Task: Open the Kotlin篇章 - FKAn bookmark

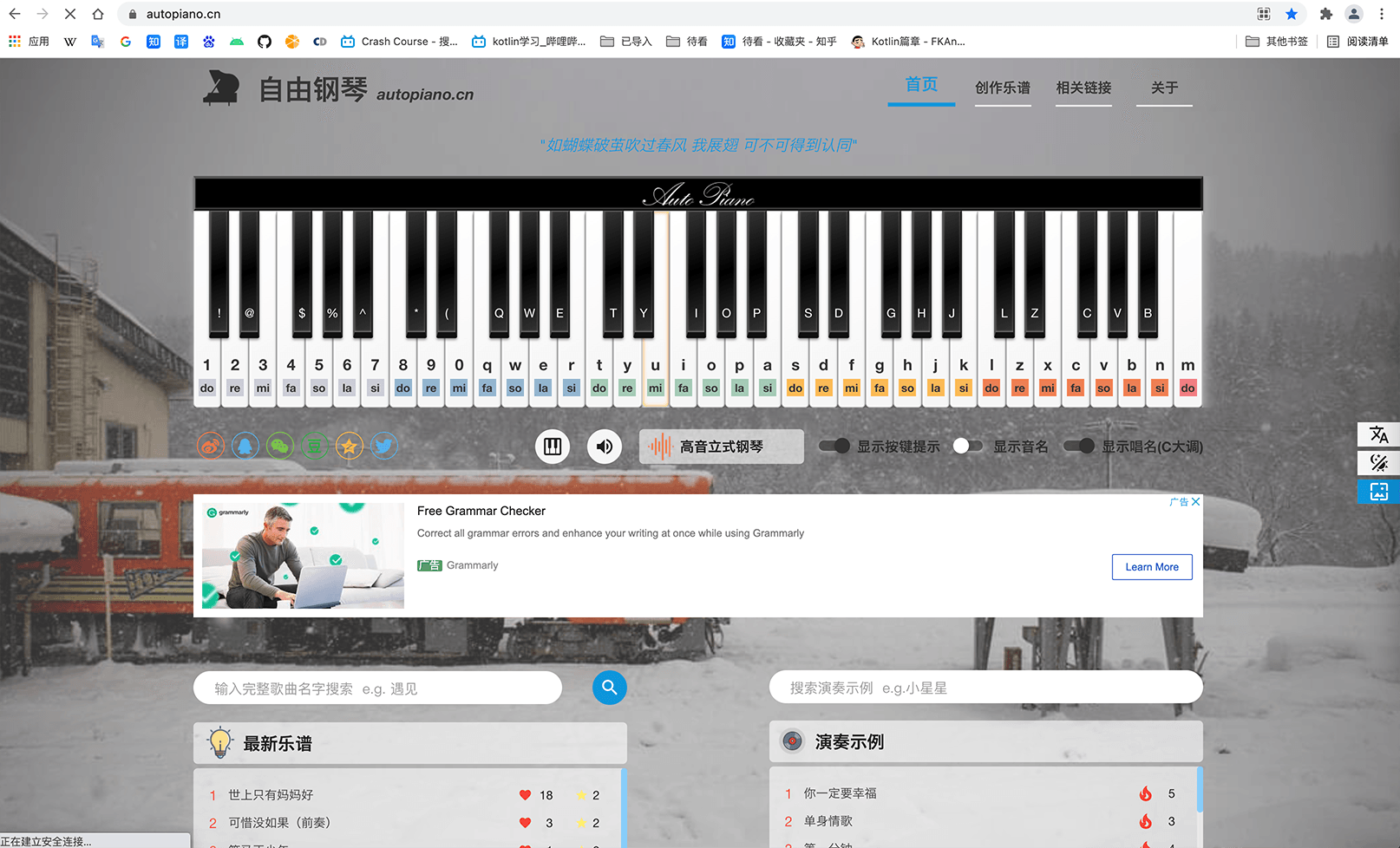Action: (908, 41)
